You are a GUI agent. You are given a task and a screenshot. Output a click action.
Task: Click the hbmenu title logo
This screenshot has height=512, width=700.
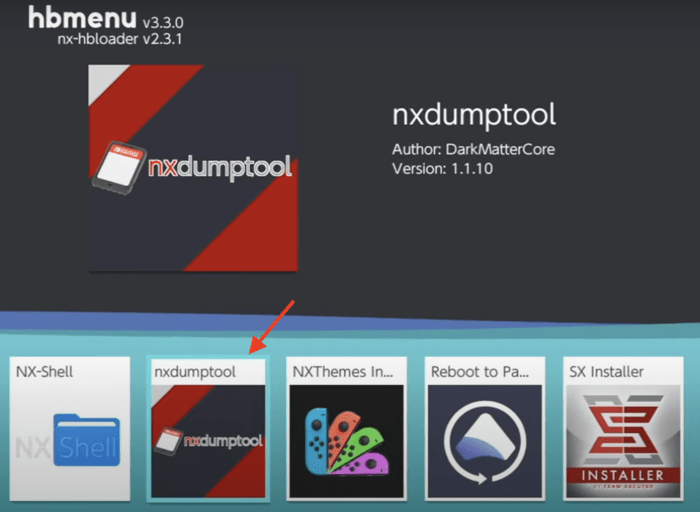pyautogui.click(x=82, y=18)
